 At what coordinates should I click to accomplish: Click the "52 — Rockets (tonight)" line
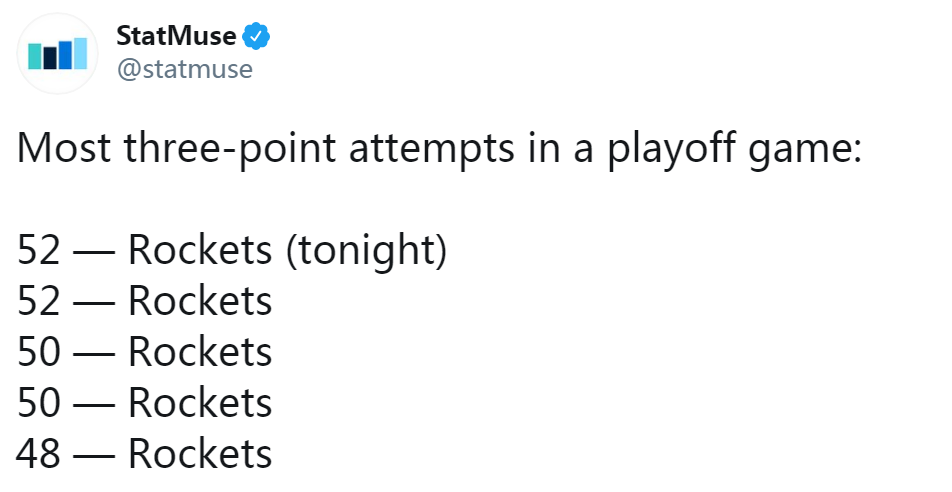click(x=232, y=250)
